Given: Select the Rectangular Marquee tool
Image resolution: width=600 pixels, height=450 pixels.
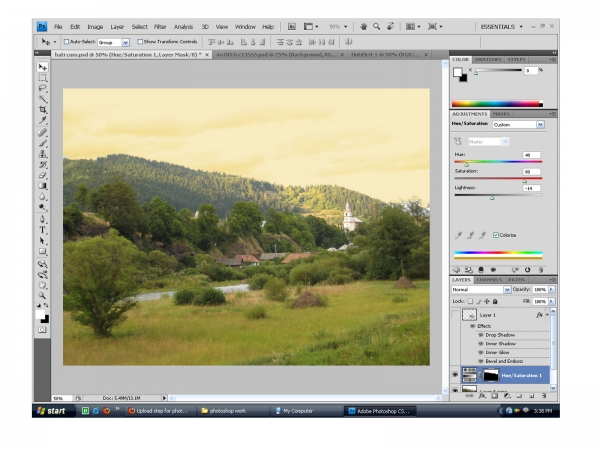Looking at the screenshot, I should (42, 78).
